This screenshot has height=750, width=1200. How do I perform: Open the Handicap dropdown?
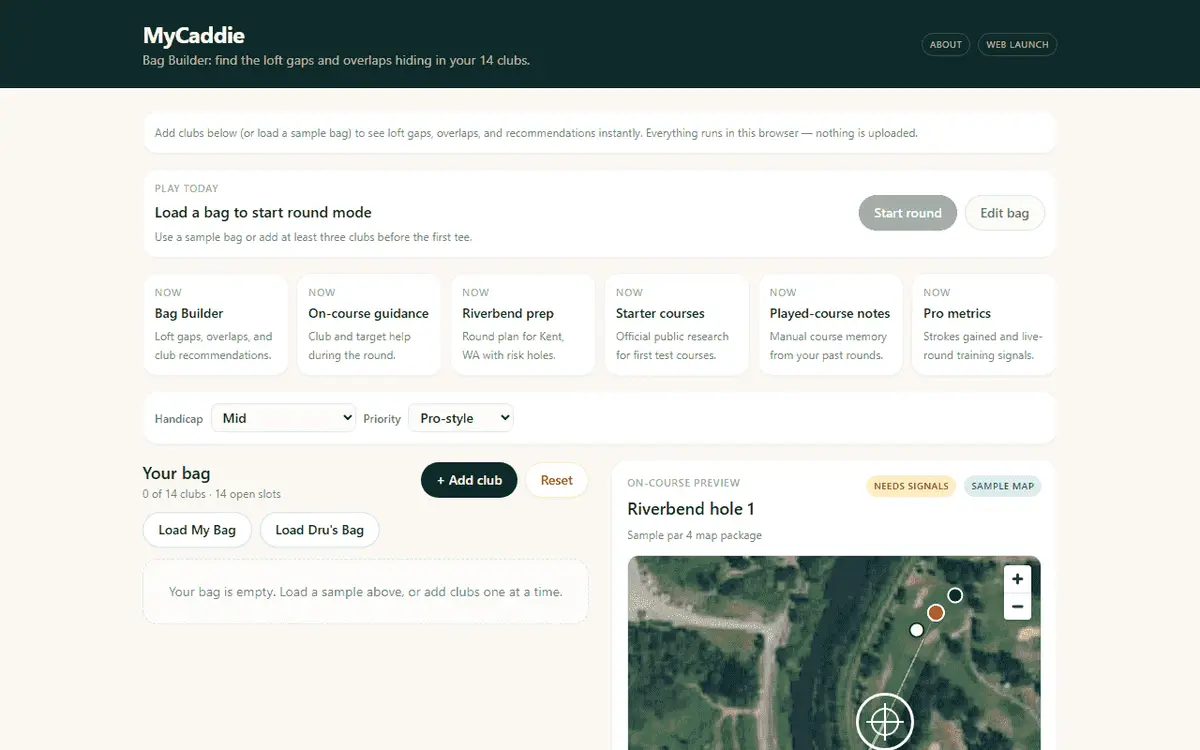tap(283, 418)
